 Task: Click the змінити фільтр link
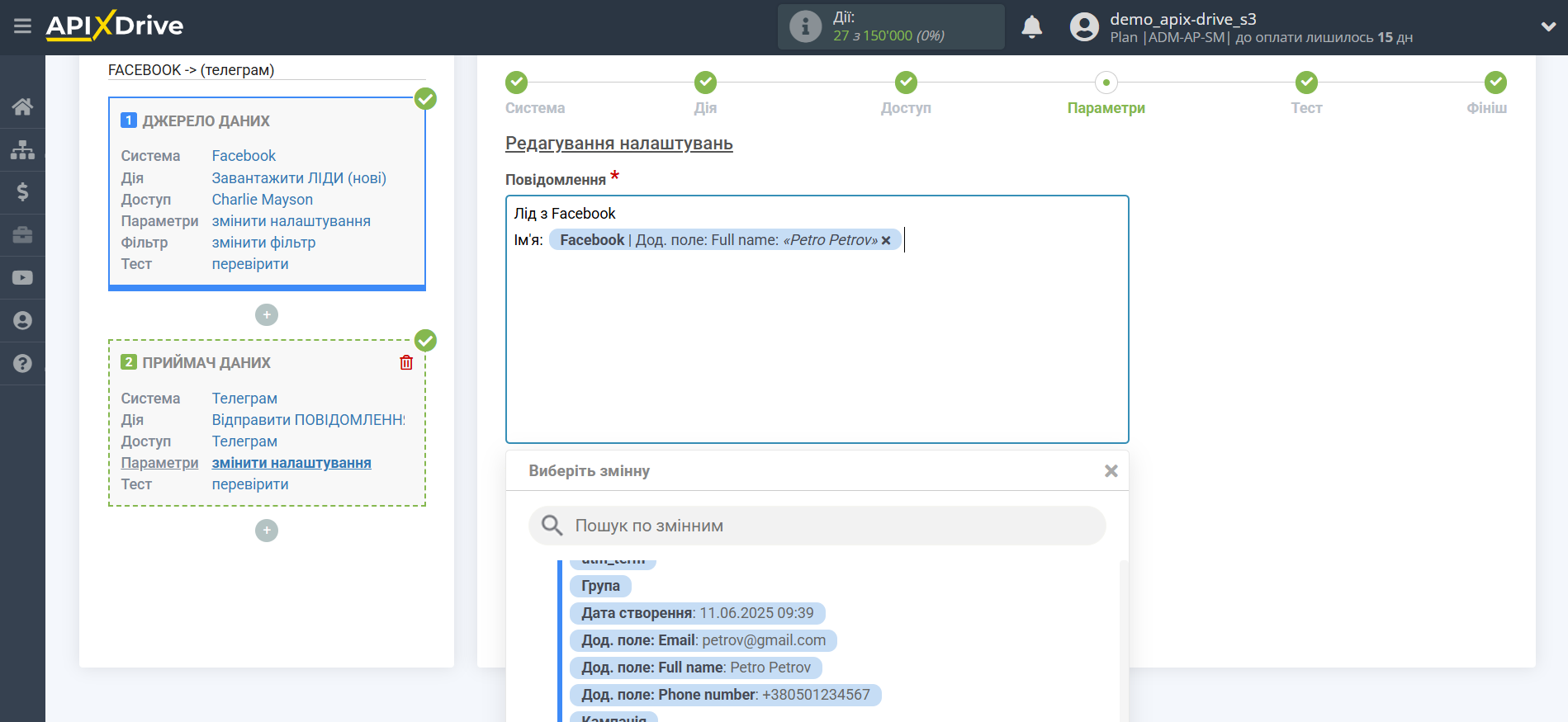pos(263,243)
